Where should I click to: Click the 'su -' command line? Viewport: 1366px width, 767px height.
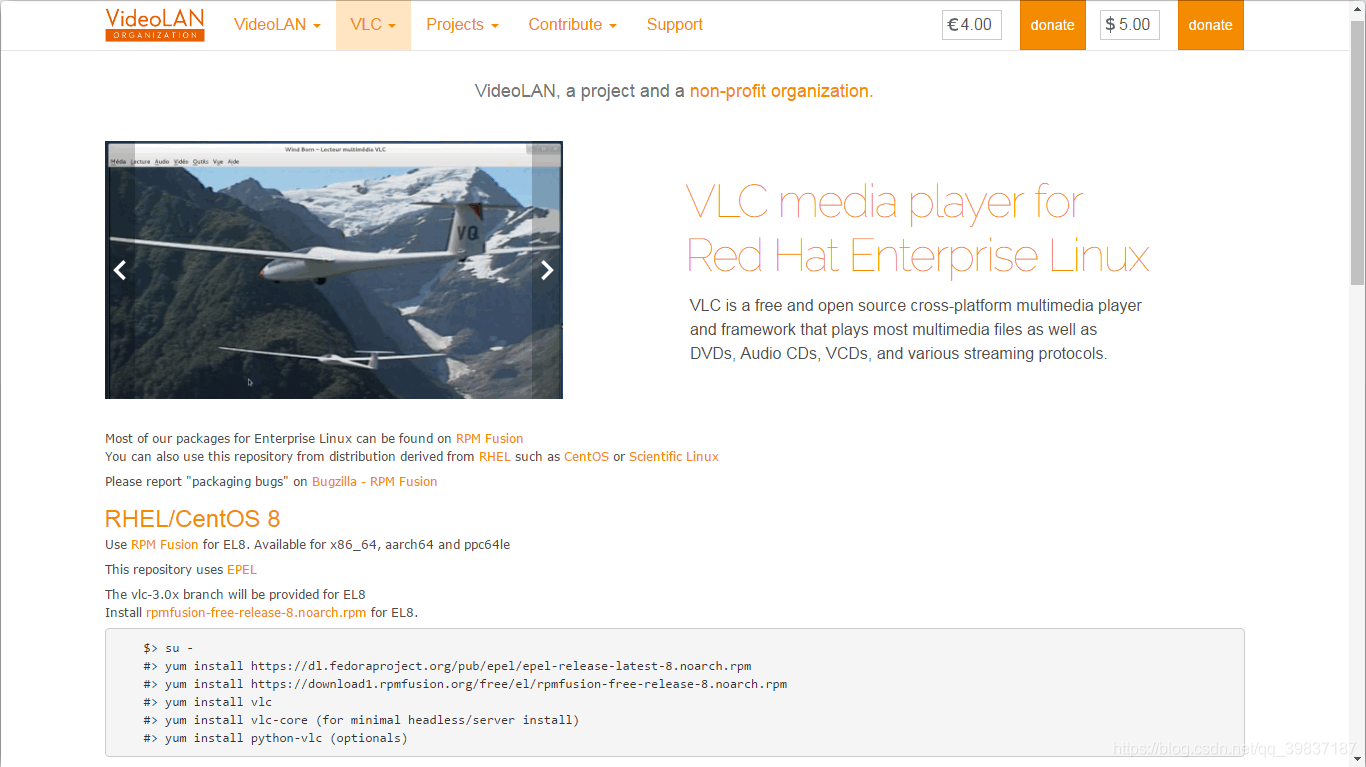[x=168, y=648]
